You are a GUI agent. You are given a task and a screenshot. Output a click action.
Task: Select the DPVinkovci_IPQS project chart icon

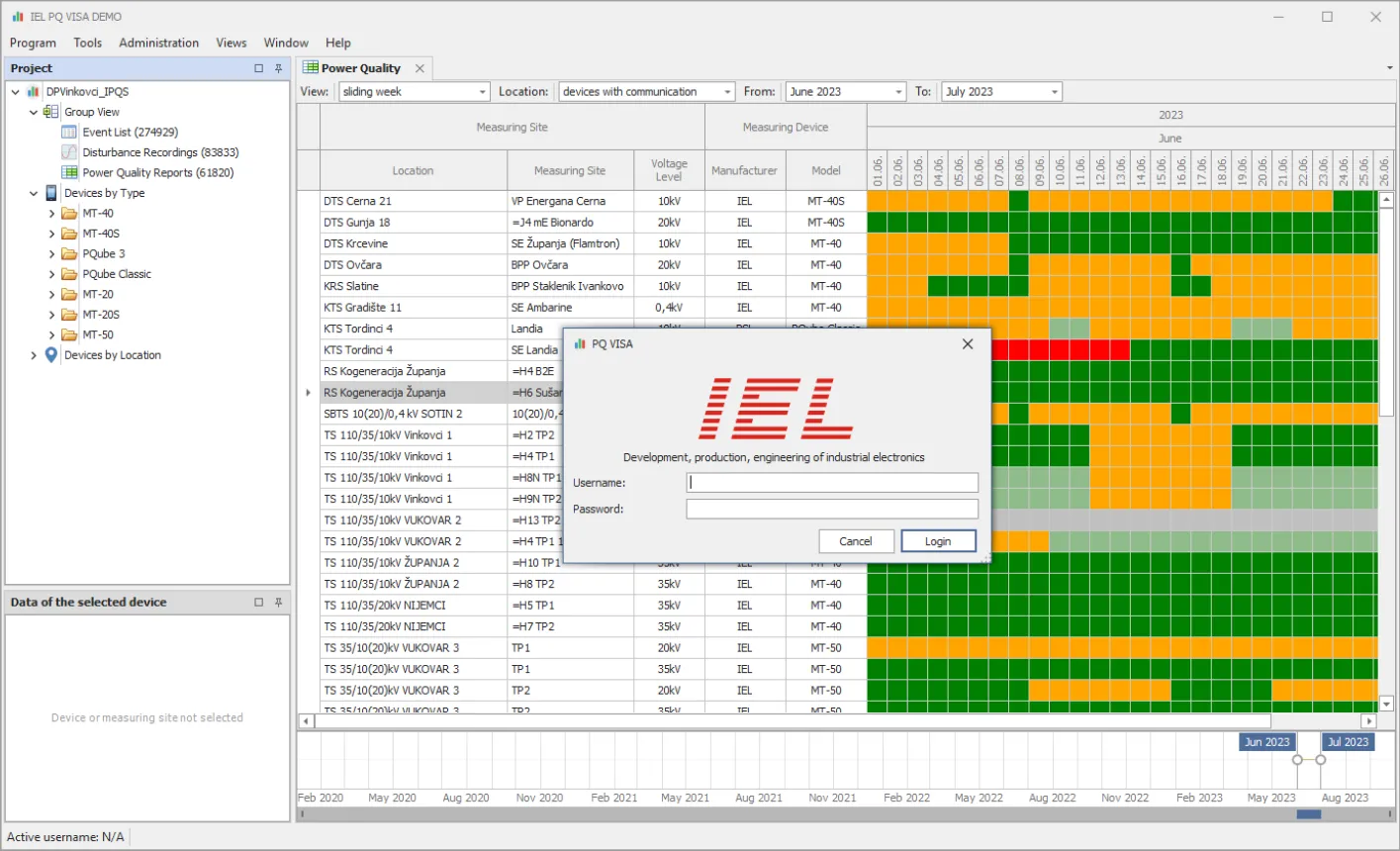click(33, 91)
